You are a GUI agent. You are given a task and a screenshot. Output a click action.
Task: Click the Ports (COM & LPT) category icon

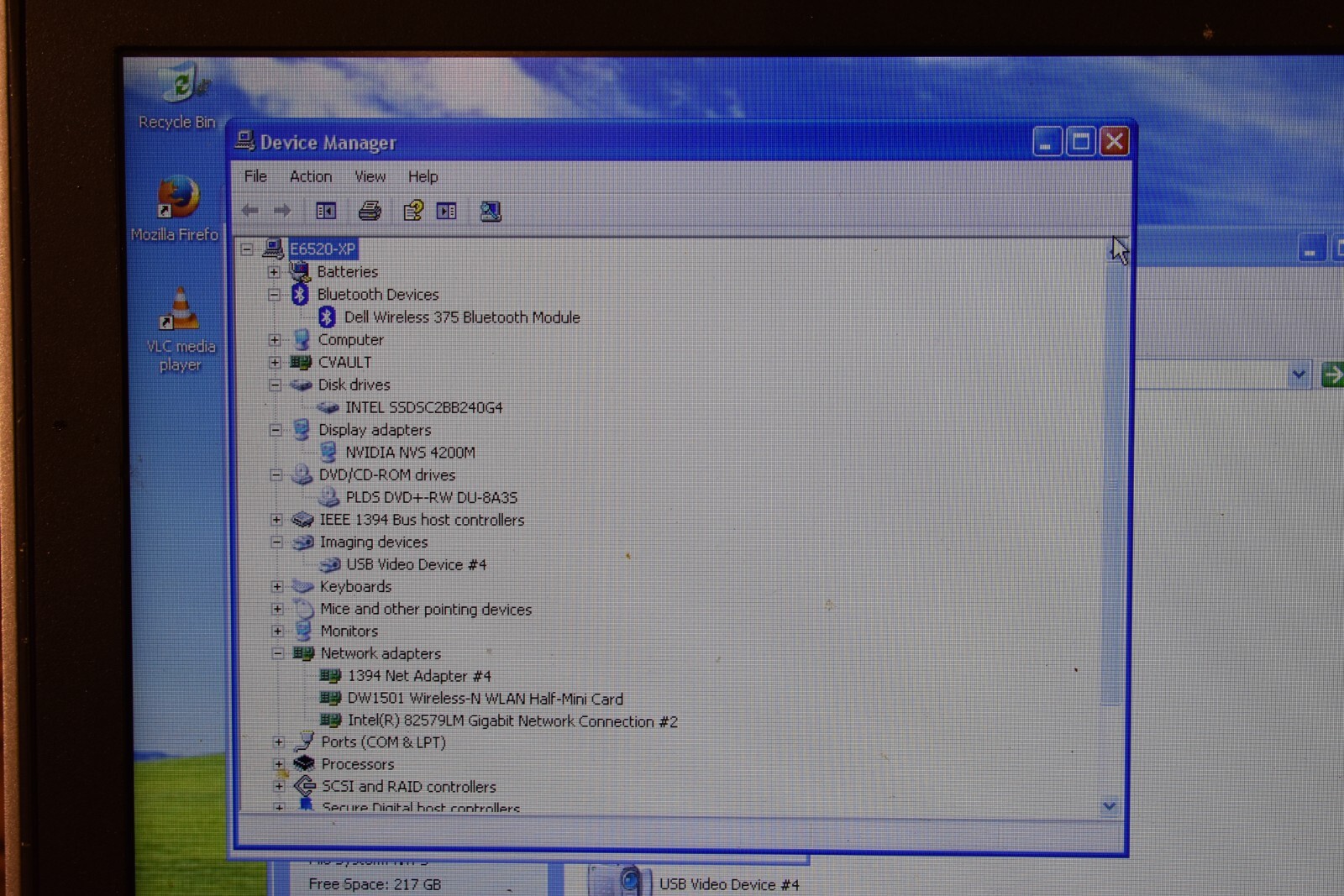point(304,741)
